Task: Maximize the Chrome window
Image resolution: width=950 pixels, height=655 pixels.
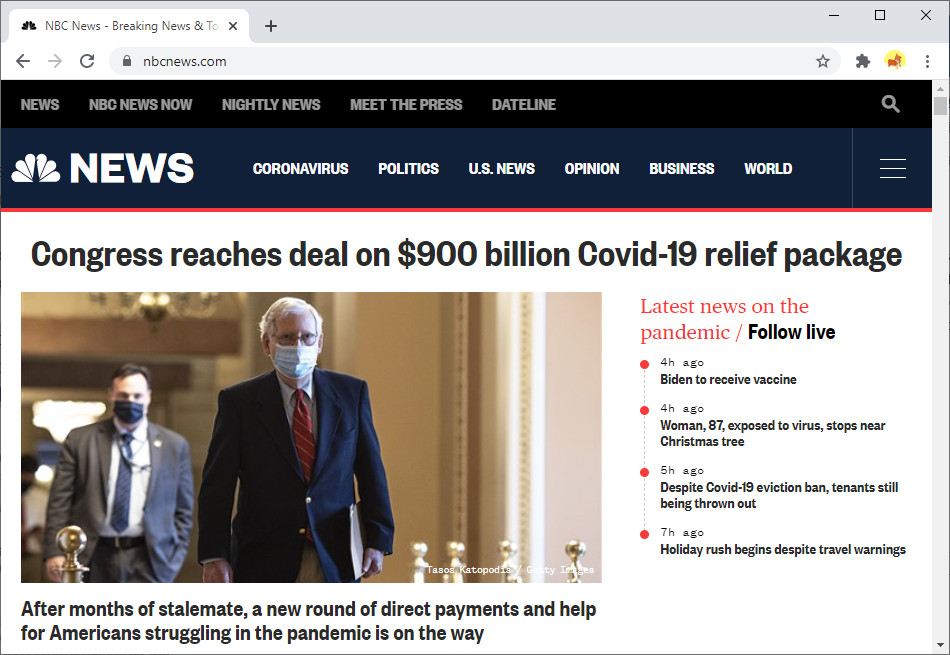Action: coord(880,15)
